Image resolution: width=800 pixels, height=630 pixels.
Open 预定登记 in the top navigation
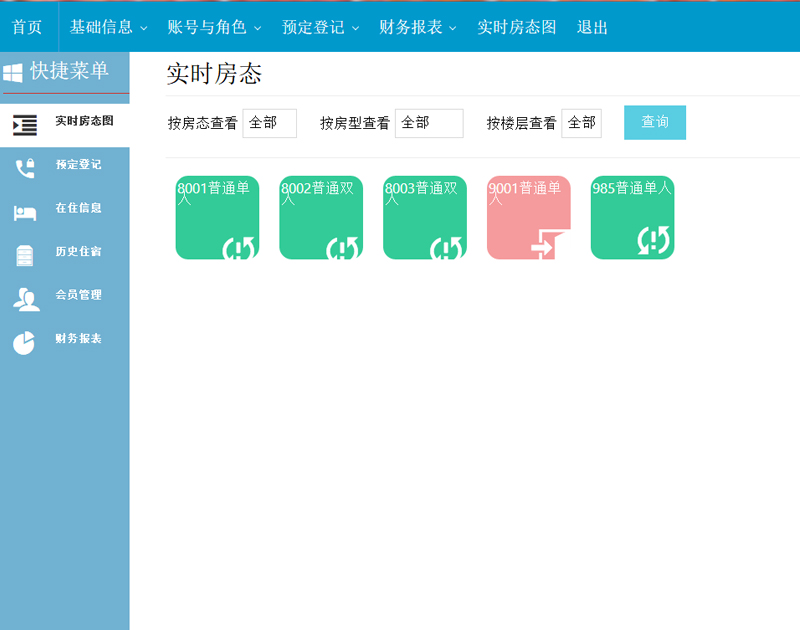pyautogui.click(x=313, y=27)
